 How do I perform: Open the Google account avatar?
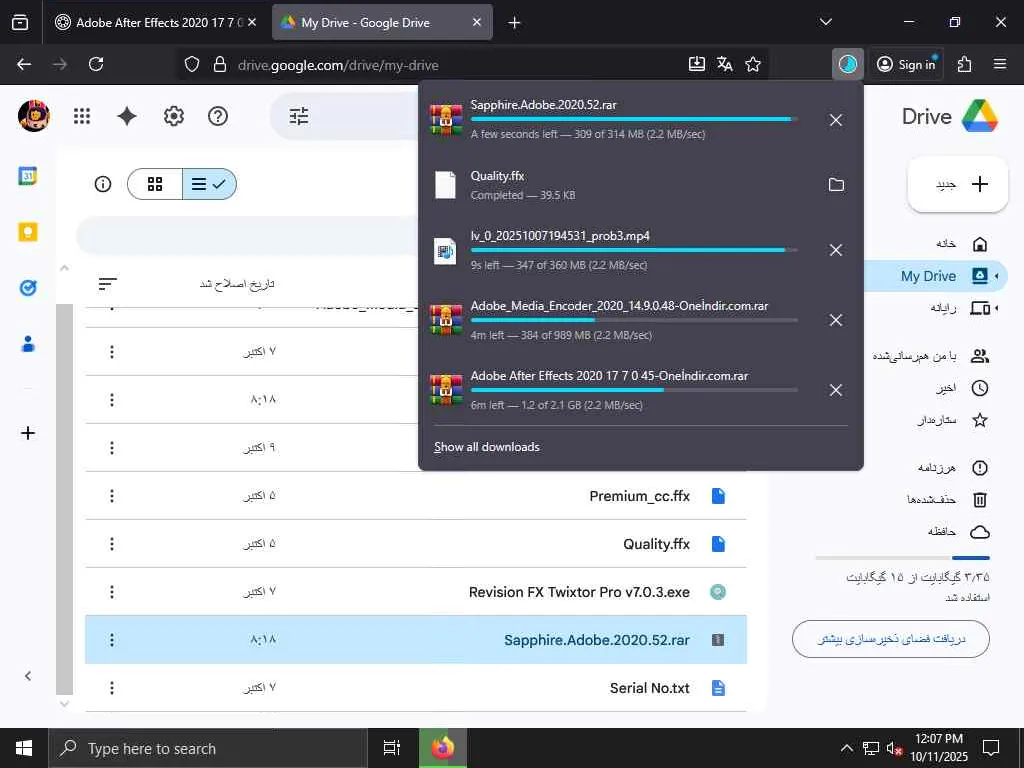pyautogui.click(x=33, y=116)
